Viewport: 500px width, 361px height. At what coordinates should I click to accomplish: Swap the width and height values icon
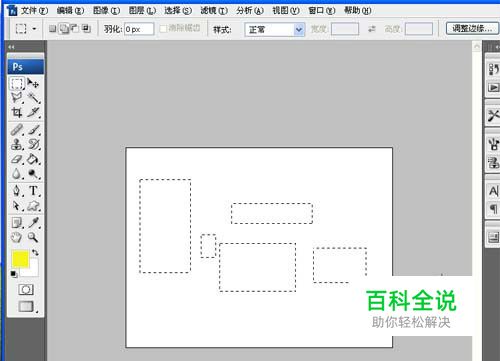pos(372,29)
